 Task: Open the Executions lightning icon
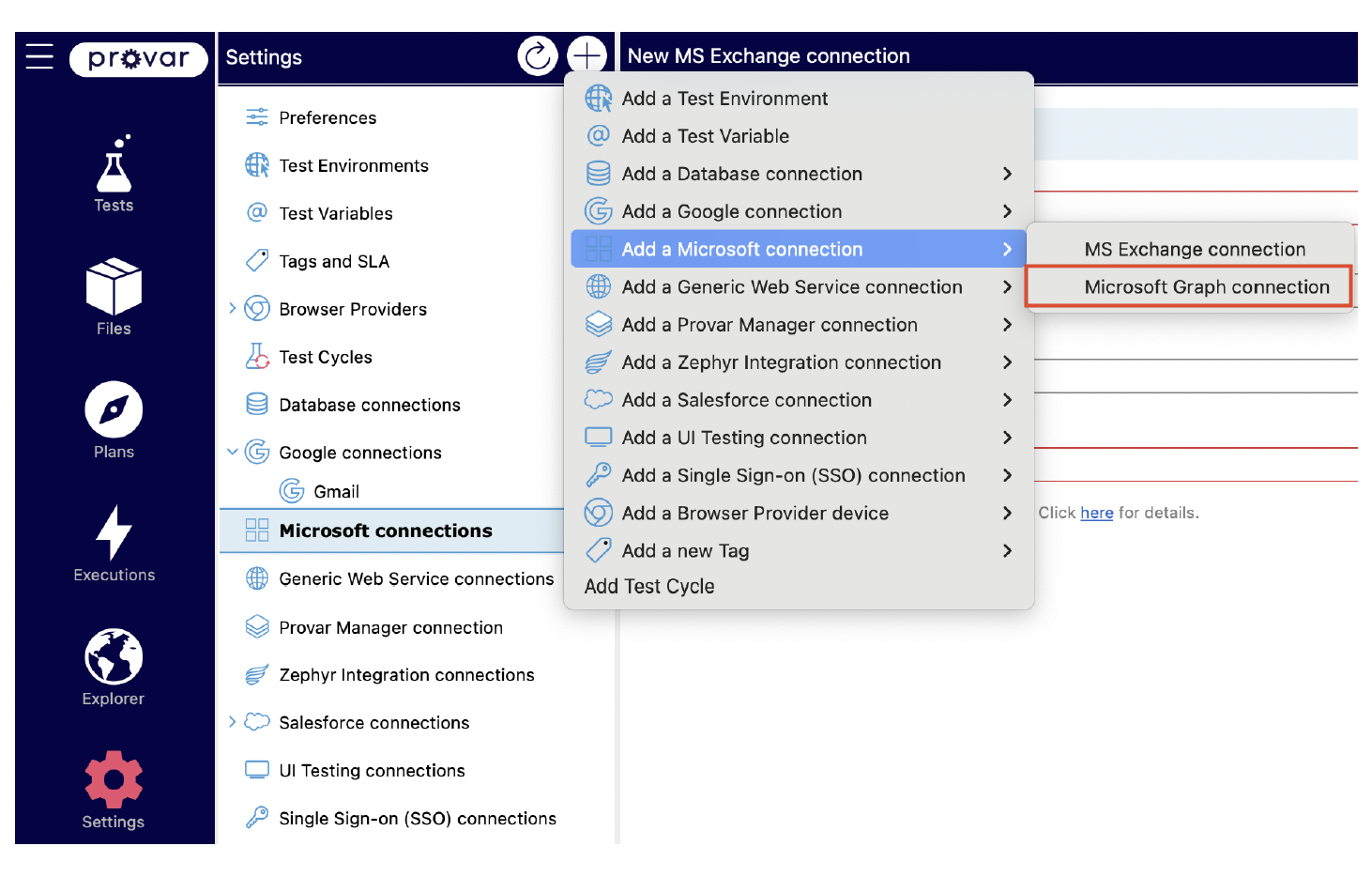[114, 532]
